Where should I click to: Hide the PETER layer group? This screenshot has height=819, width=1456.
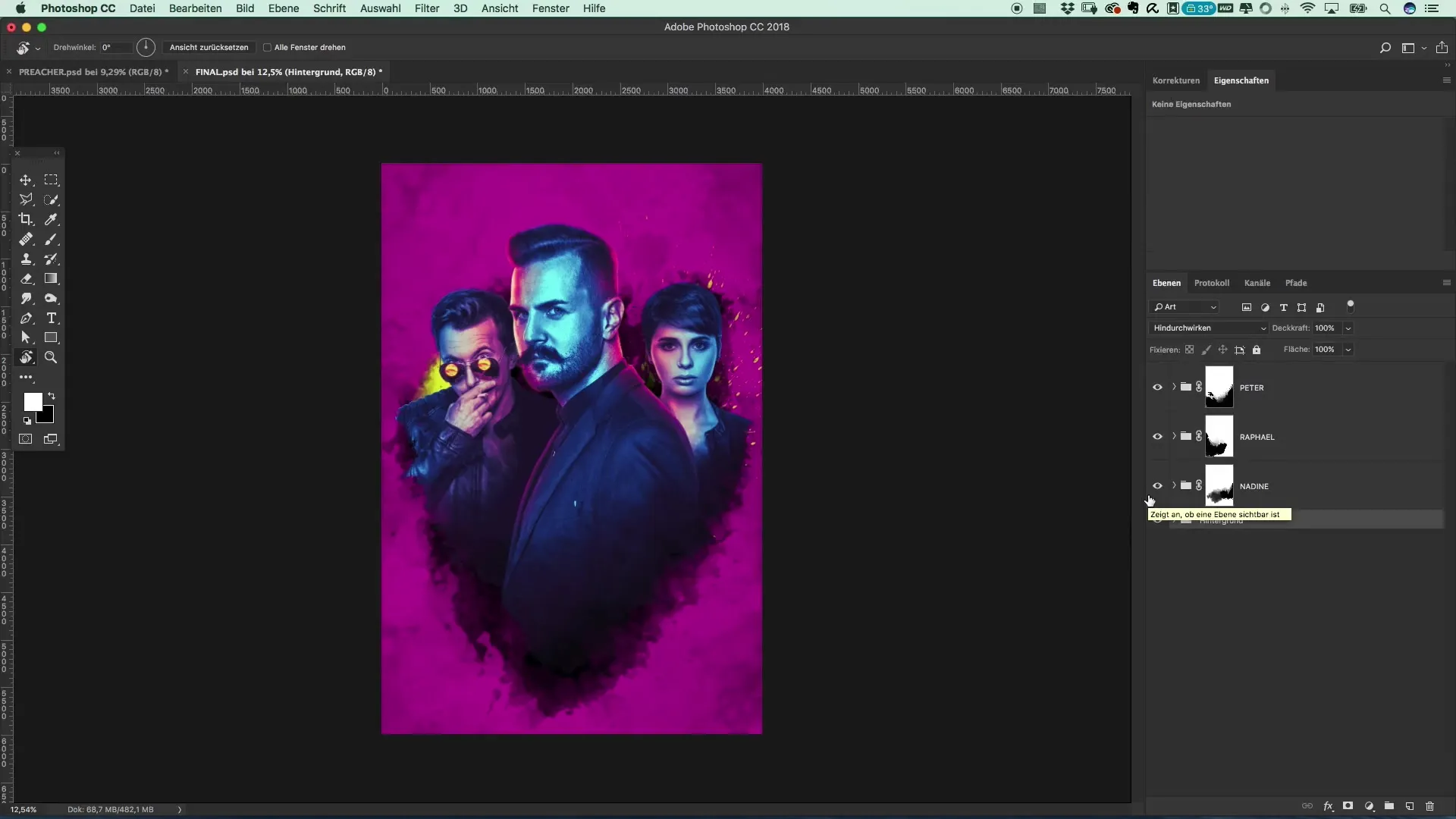tap(1157, 388)
